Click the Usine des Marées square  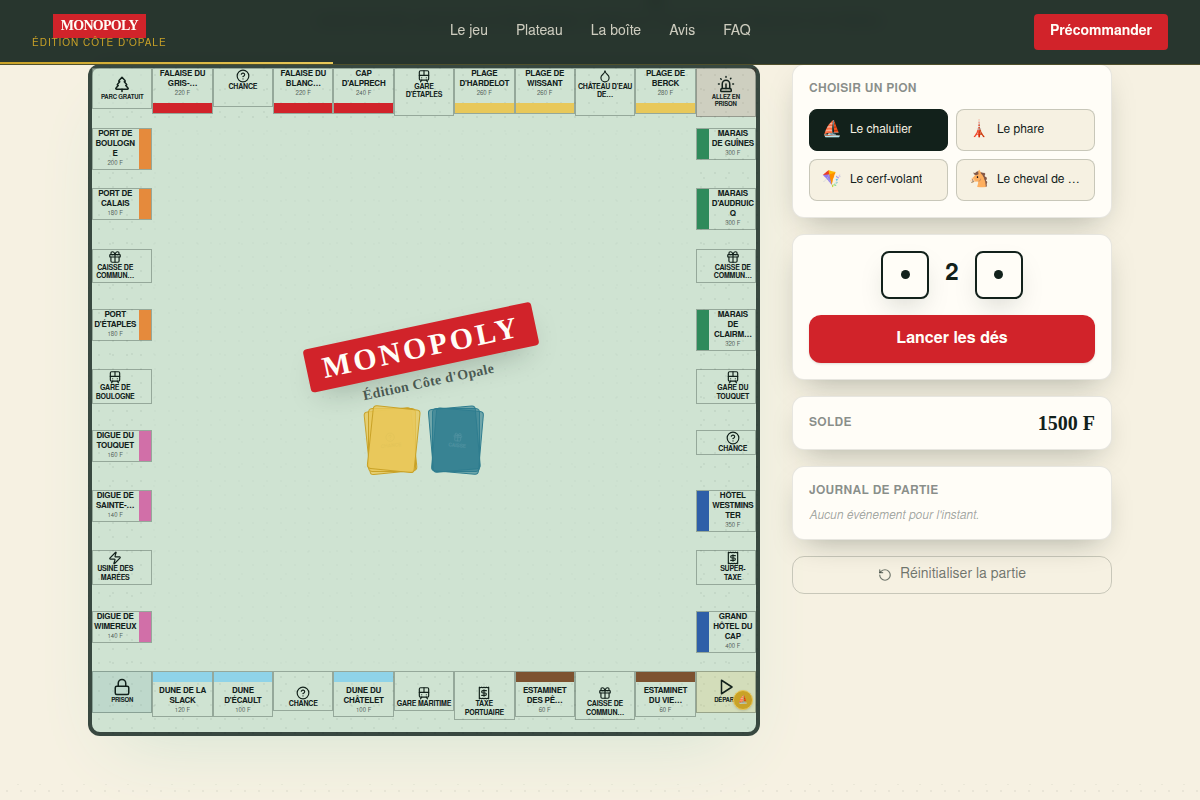(122, 567)
